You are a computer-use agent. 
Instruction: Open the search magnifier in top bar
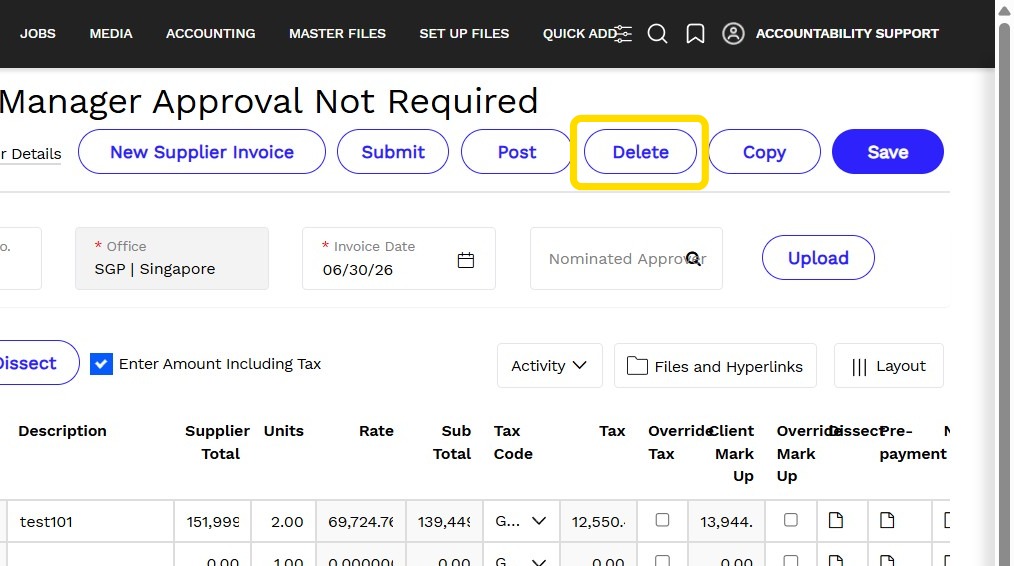[657, 34]
